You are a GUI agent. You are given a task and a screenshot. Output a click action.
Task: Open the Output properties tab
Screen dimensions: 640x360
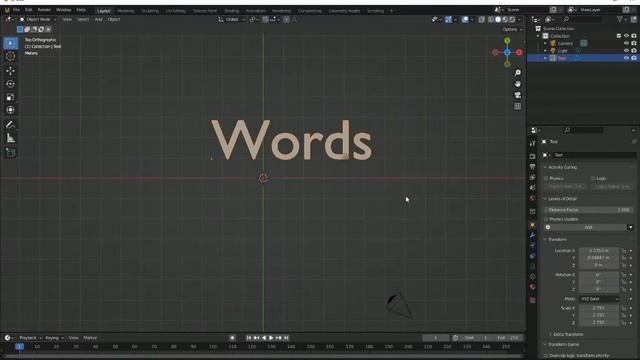pyautogui.click(x=532, y=167)
